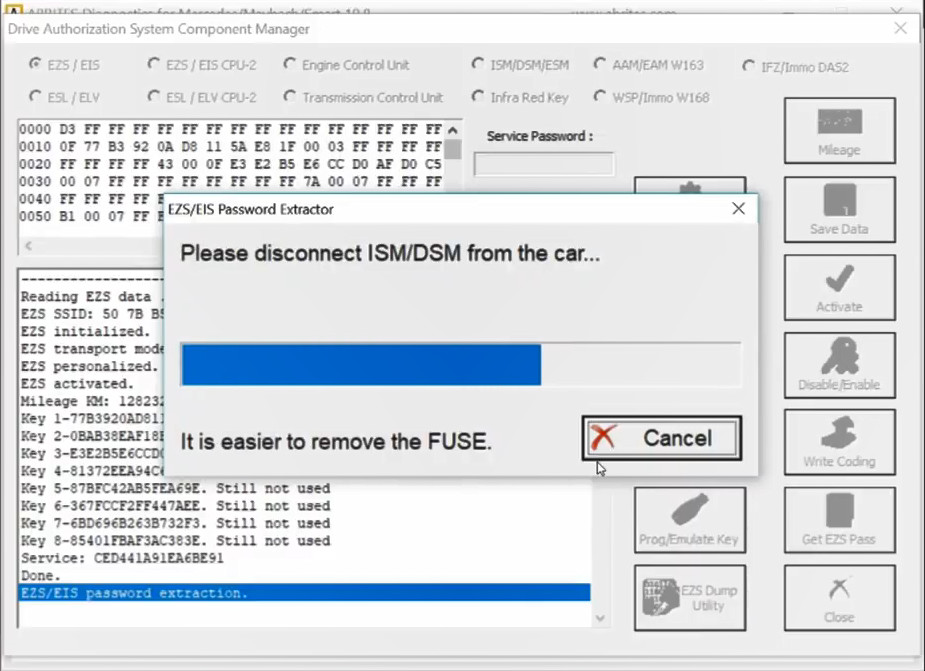Click the hex dump scroll left arrow
Image resolution: width=925 pixels, height=671 pixels.
click(x=28, y=246)
